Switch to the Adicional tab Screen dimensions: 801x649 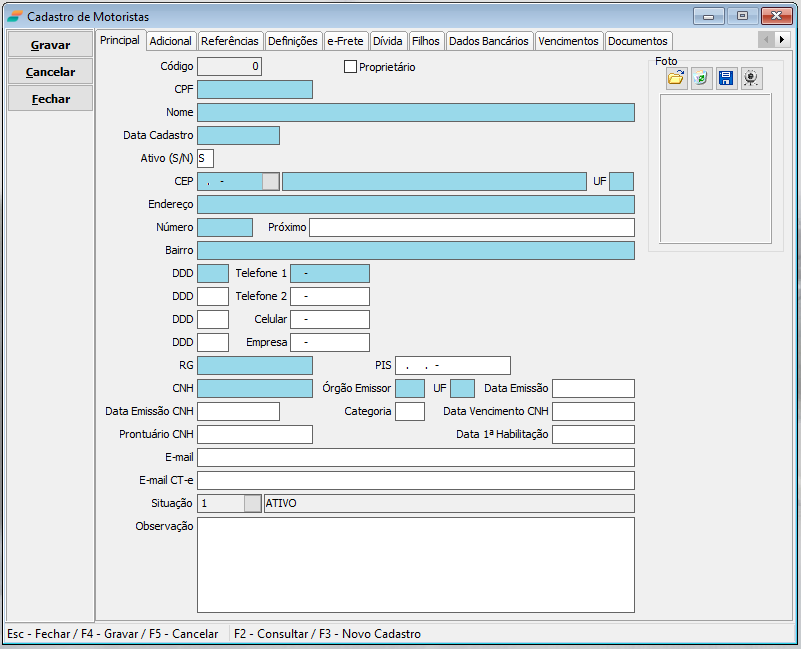[170, 41]
